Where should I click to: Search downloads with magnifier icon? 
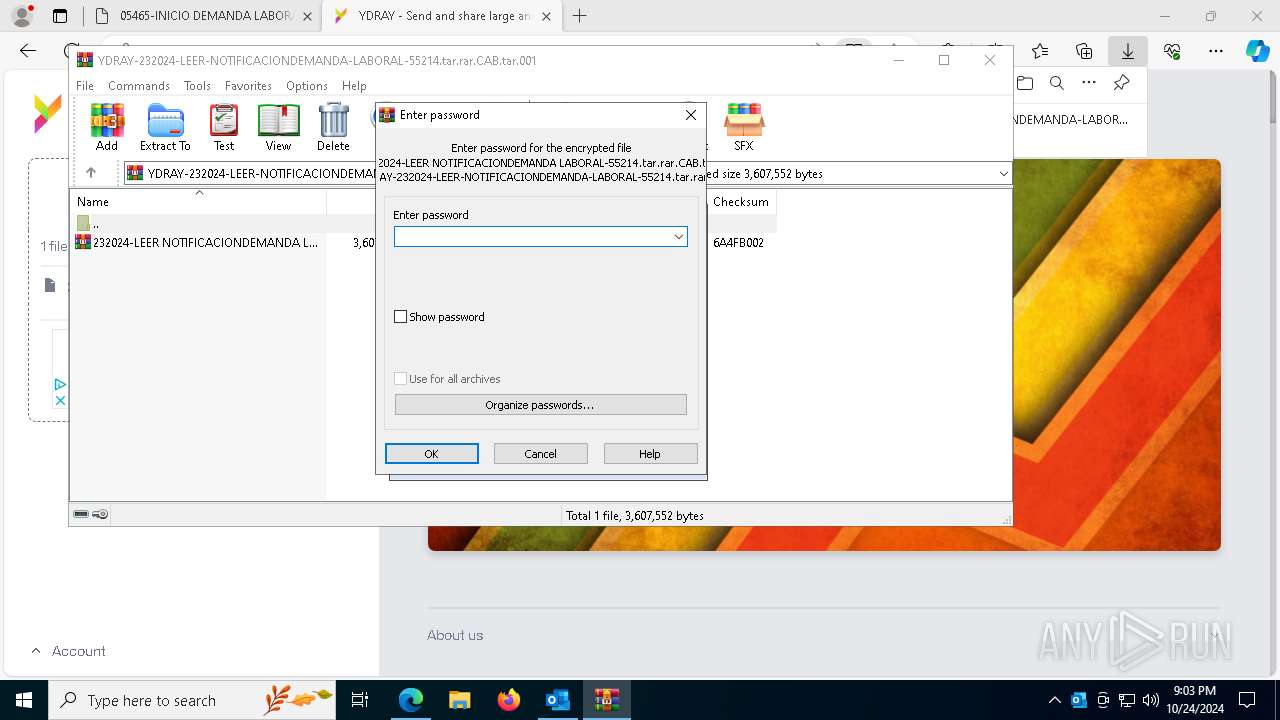[x=1057, y=83]
